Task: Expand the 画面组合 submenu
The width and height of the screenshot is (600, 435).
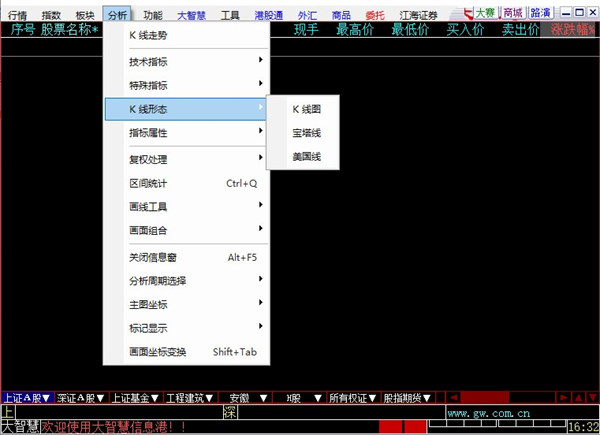Action: (x=186, y=230)
